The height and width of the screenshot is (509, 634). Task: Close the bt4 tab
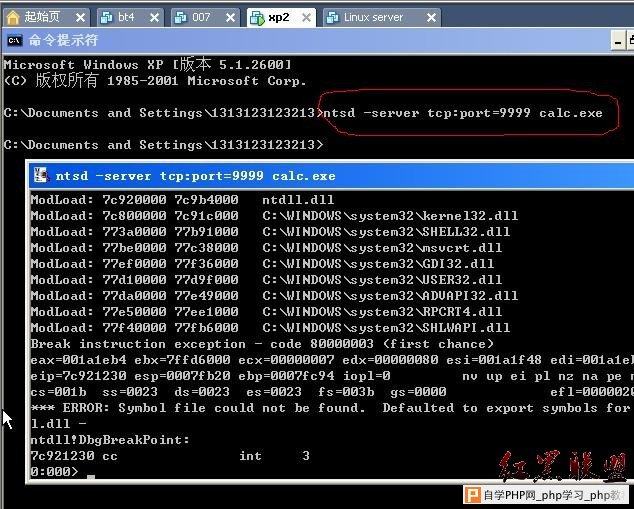(154, 18)
